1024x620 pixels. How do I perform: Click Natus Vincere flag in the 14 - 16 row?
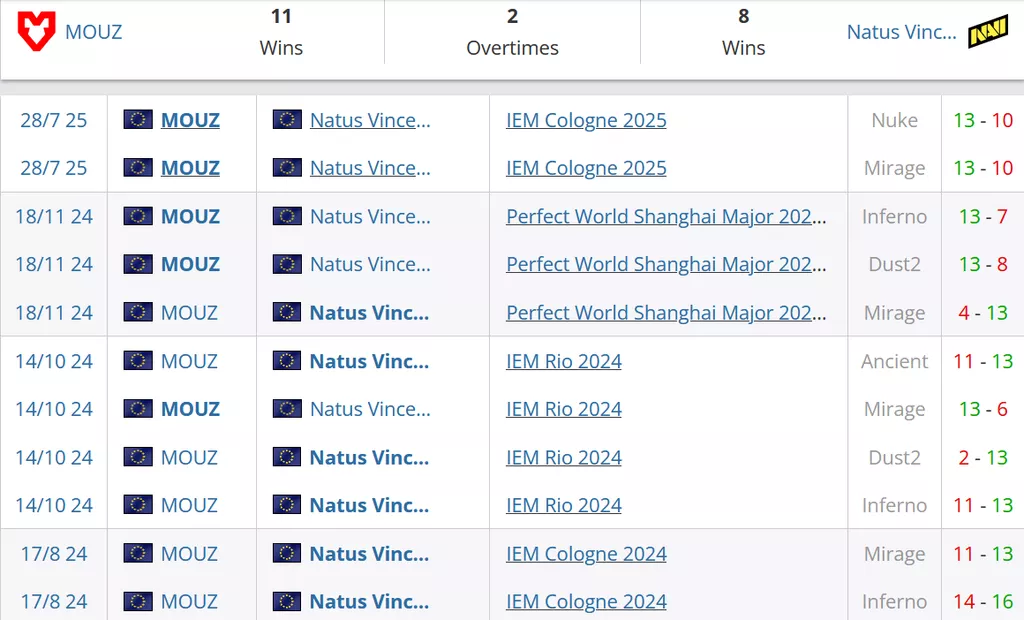[287, 602]
